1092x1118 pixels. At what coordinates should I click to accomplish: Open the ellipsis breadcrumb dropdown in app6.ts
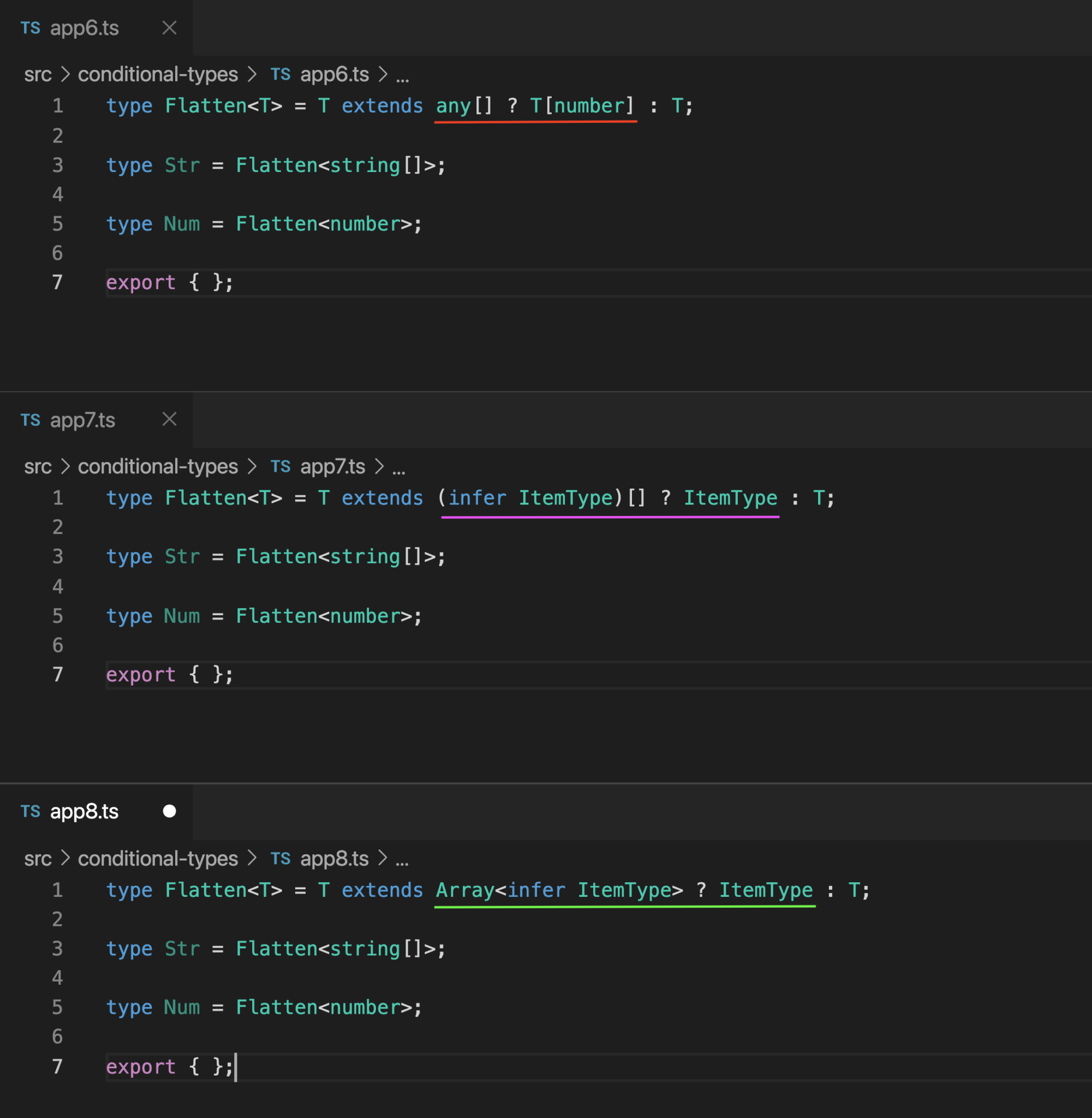(403, 74)
